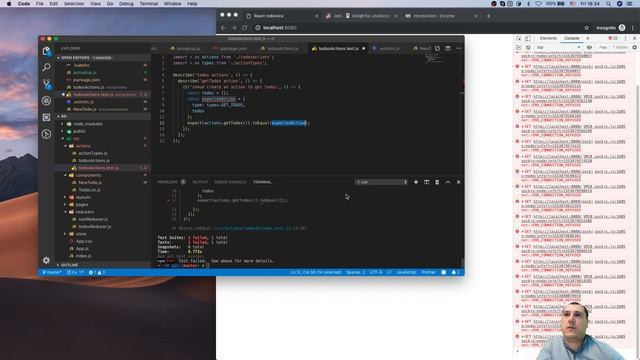640x360 pixels.
Task: Click the Manage gear icon in VS Code
Action: tap(47, 260)
